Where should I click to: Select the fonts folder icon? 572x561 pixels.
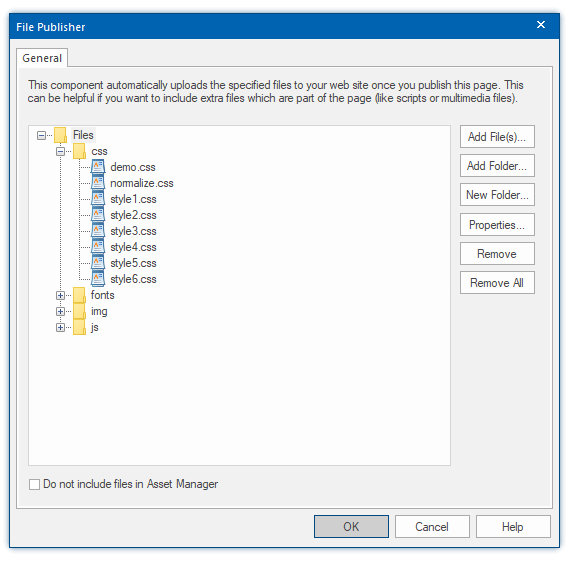[79, 295]
